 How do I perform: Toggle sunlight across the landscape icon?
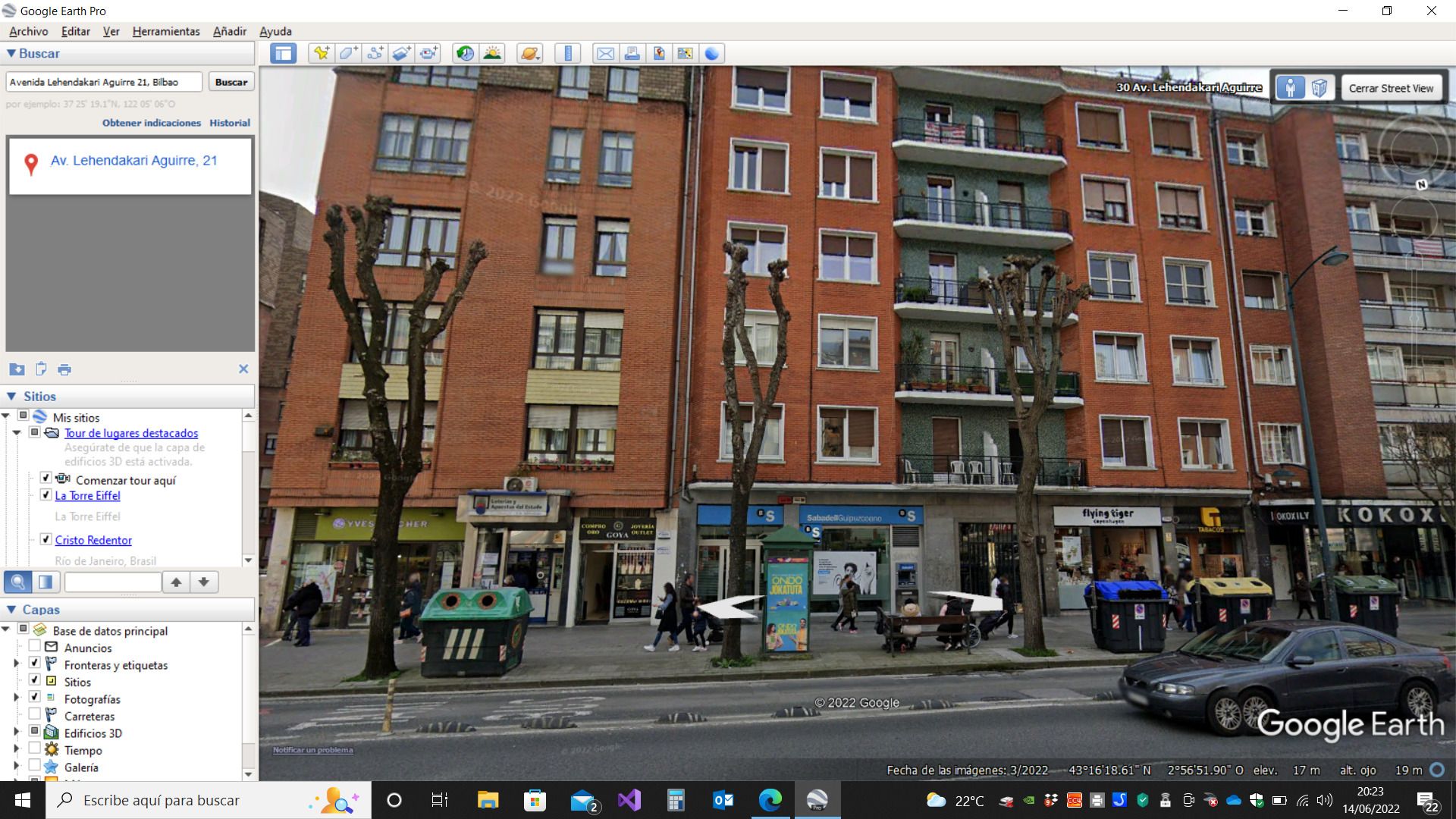[x=492, y=53]
